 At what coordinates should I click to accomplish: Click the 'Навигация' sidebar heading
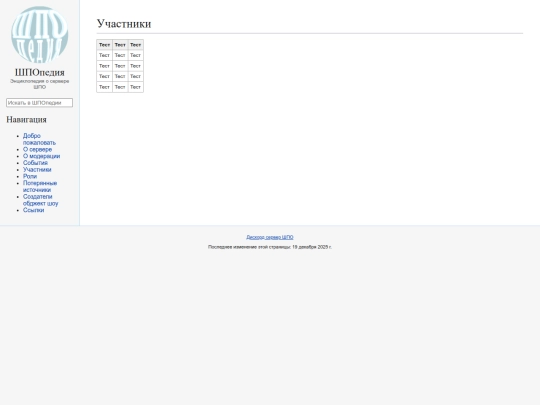pos(26,120)
